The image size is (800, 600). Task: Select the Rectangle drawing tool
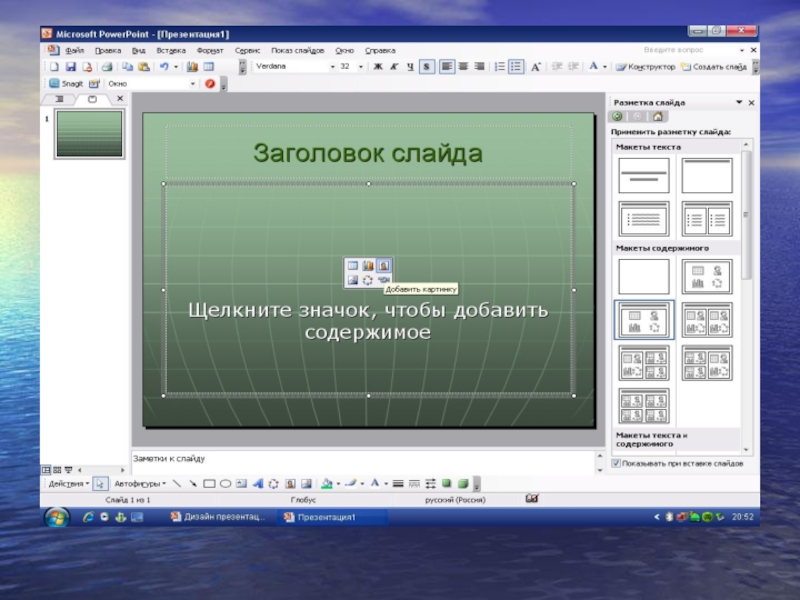209,484
